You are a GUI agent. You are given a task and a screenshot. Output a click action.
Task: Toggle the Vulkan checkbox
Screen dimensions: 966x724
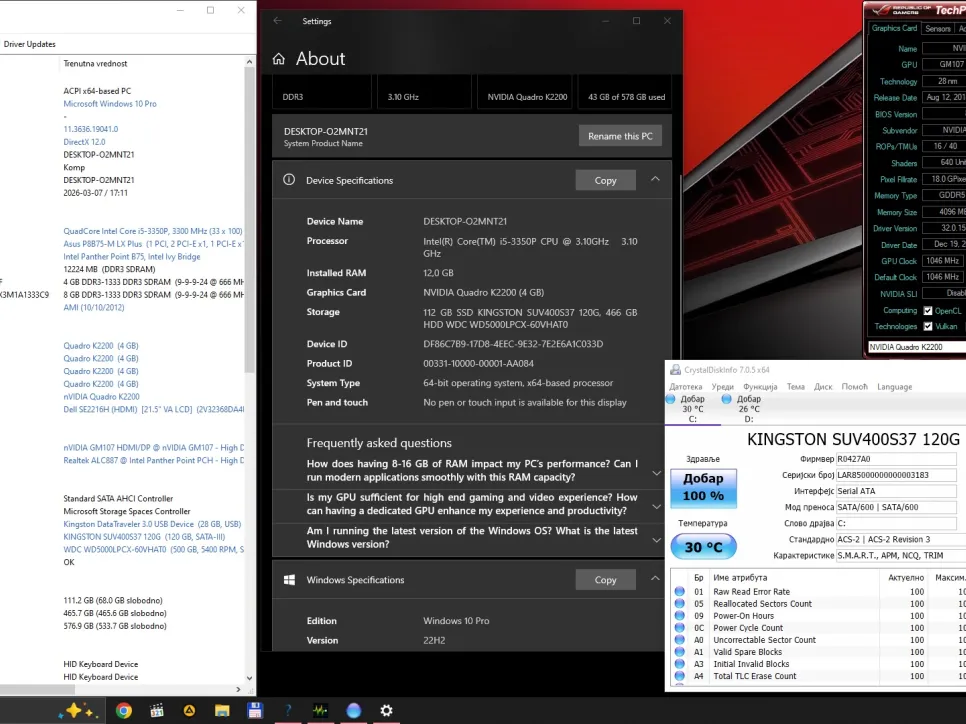928,326
